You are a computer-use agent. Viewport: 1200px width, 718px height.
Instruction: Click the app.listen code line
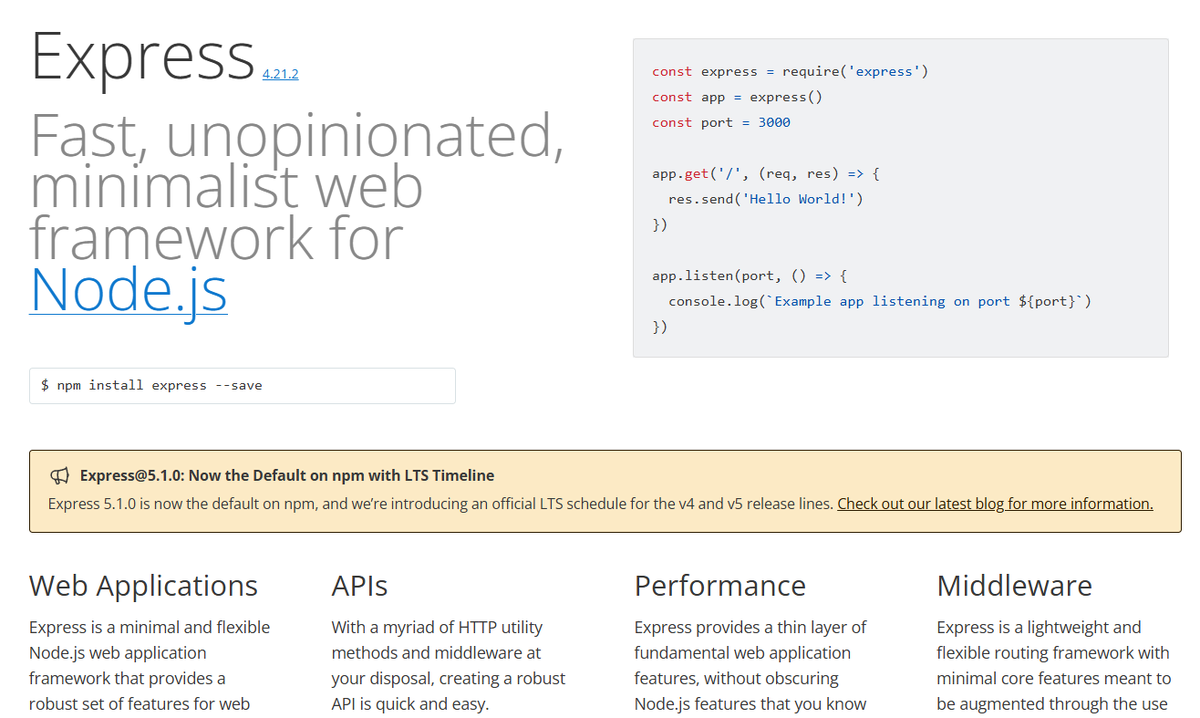coord(751,275)
